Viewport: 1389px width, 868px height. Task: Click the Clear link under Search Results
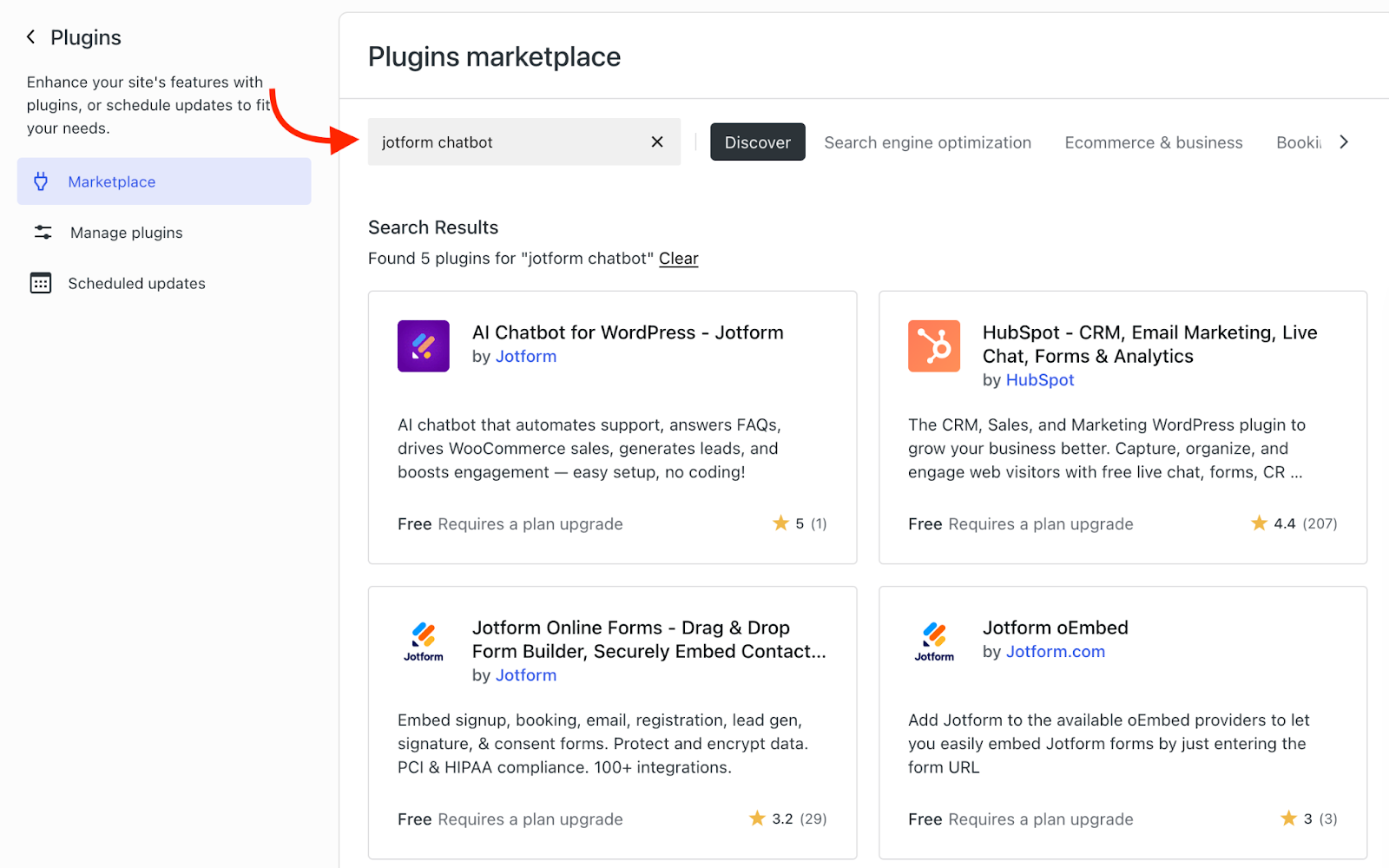pos(678,258)
